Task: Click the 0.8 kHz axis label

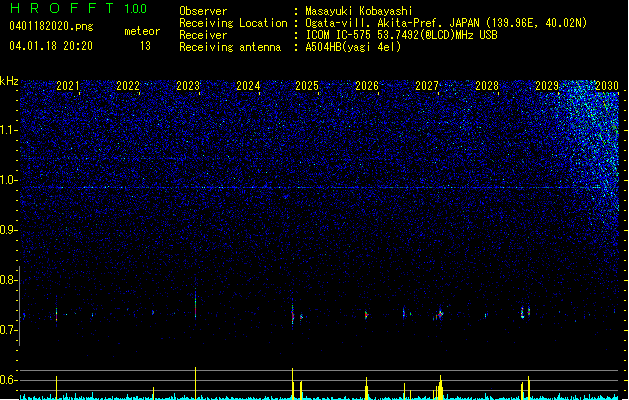Action: pos(8,280)
